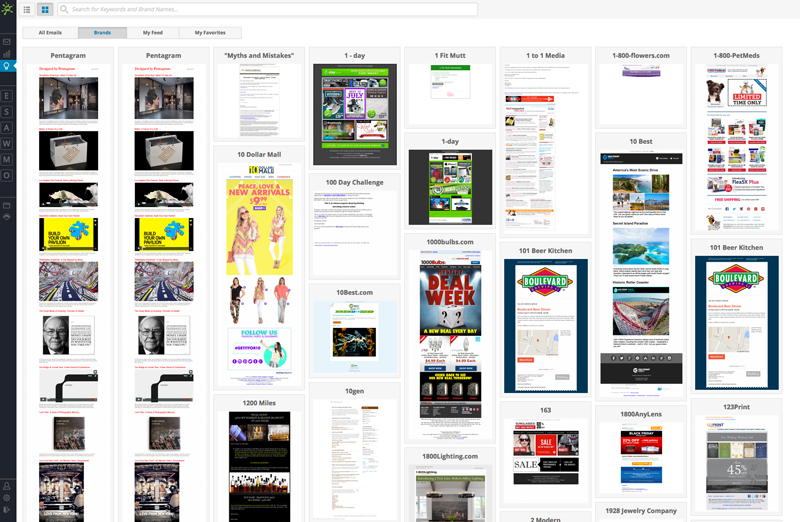Open the 1-800-PetMeds email preview
Screen dimensions: 800x522
tap(736, 147)
